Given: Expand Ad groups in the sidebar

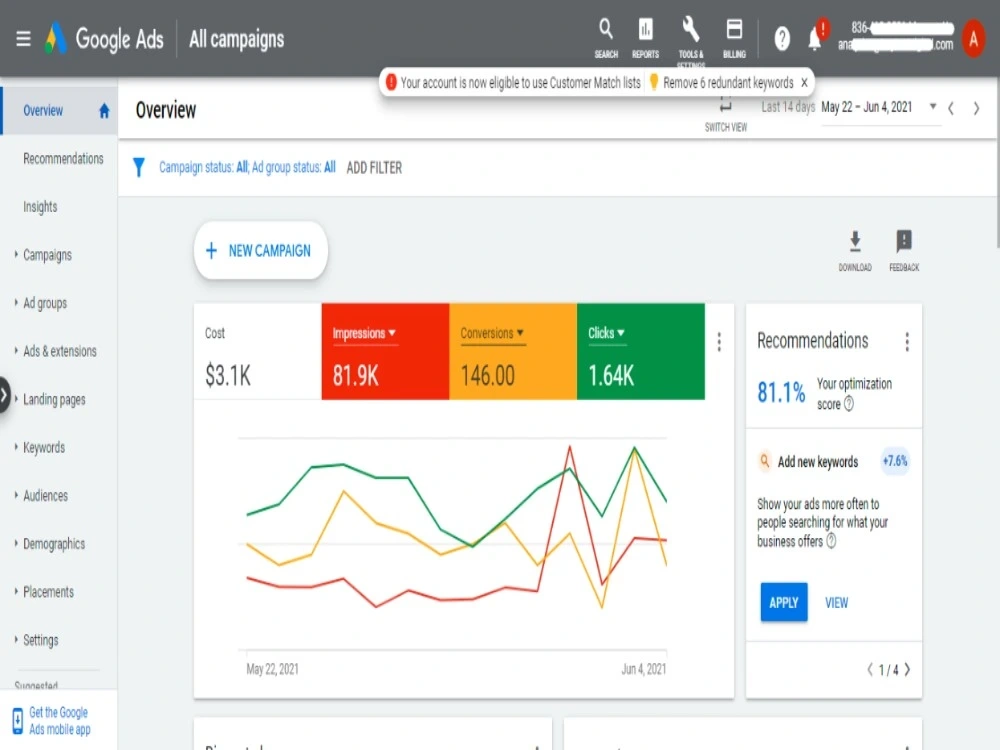Looking at the screenshot, I should (x=16, y=302).
